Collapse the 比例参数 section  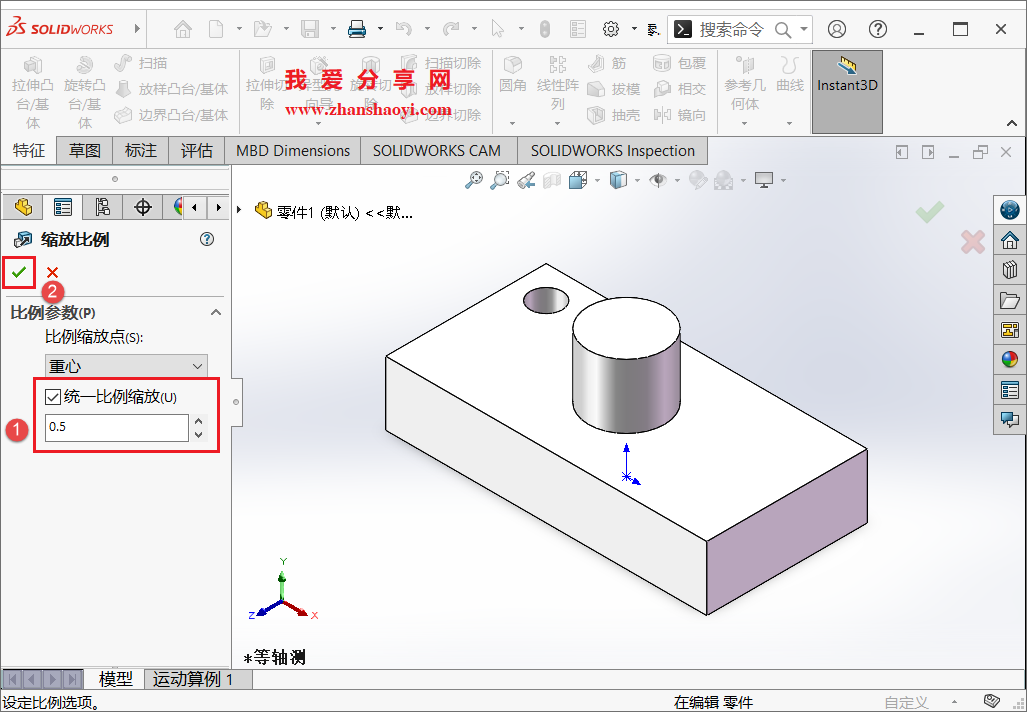(x=215, y=312)
